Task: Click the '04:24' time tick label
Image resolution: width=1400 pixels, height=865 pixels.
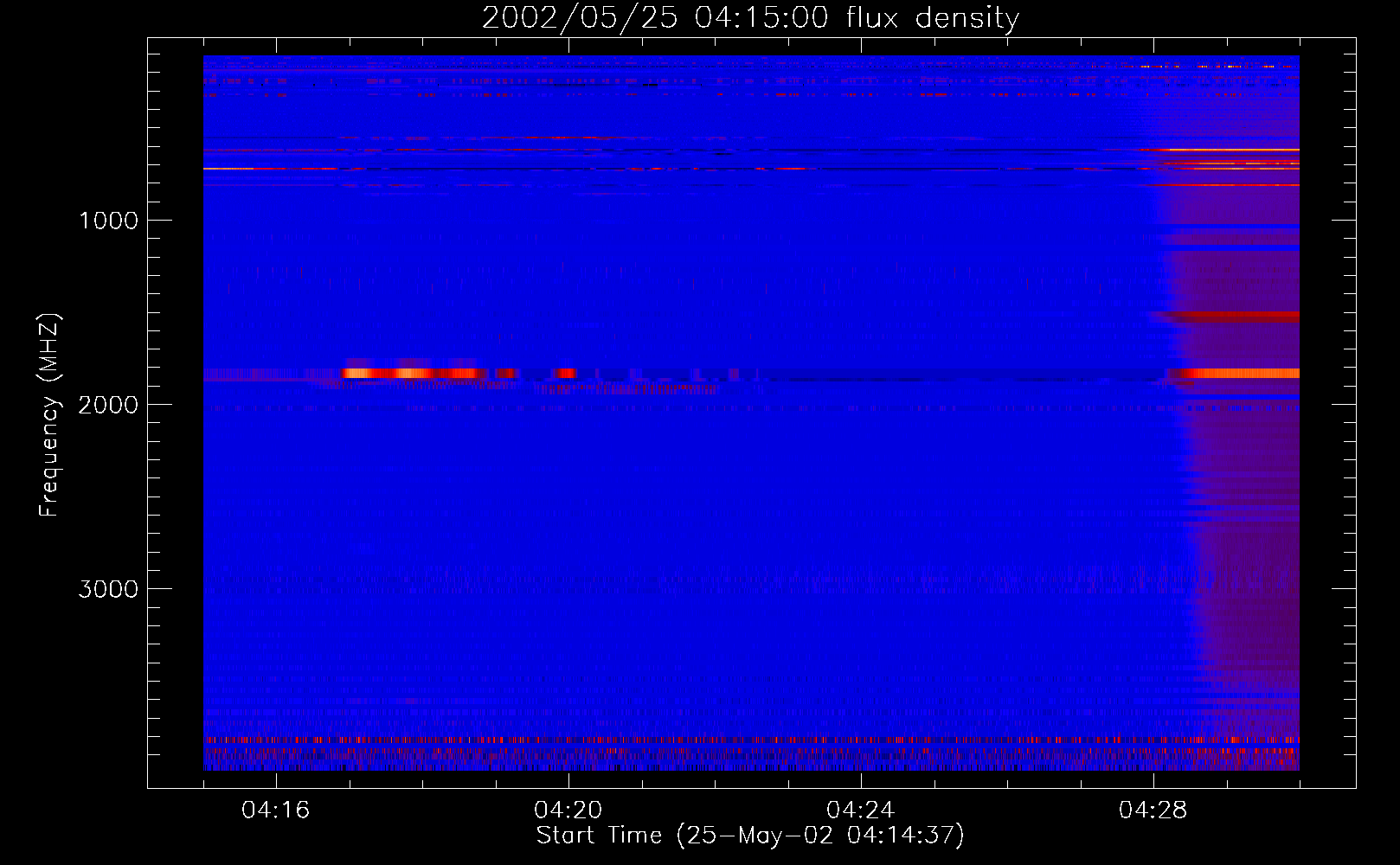Action: click(861, 811)
